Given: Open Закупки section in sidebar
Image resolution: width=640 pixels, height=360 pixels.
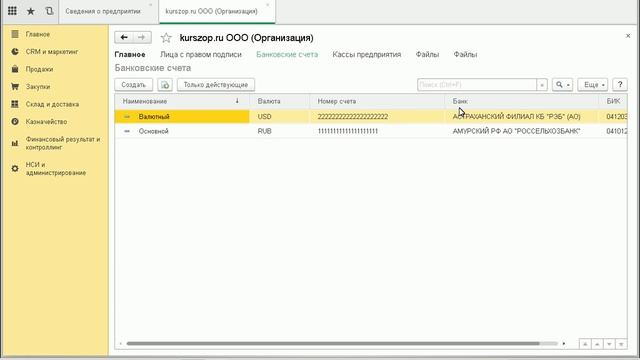Looking at the screenshot, I should [38, 87].
